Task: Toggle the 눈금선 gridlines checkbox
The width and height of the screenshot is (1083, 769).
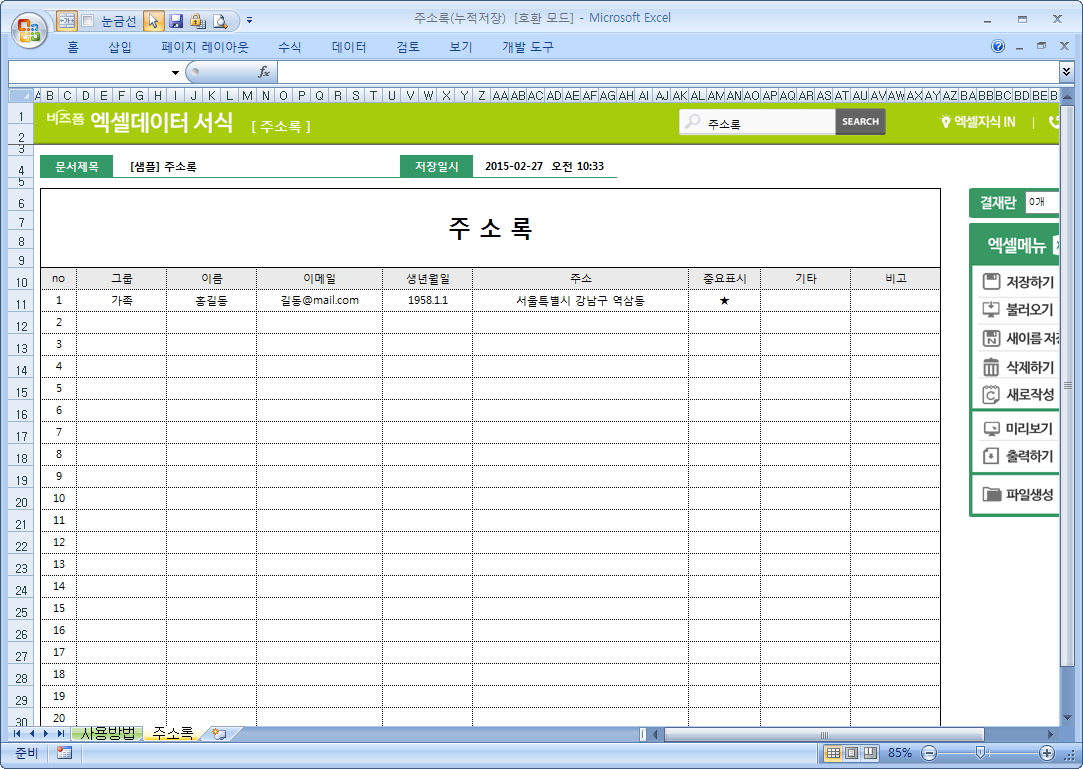Action: point(88,21)
